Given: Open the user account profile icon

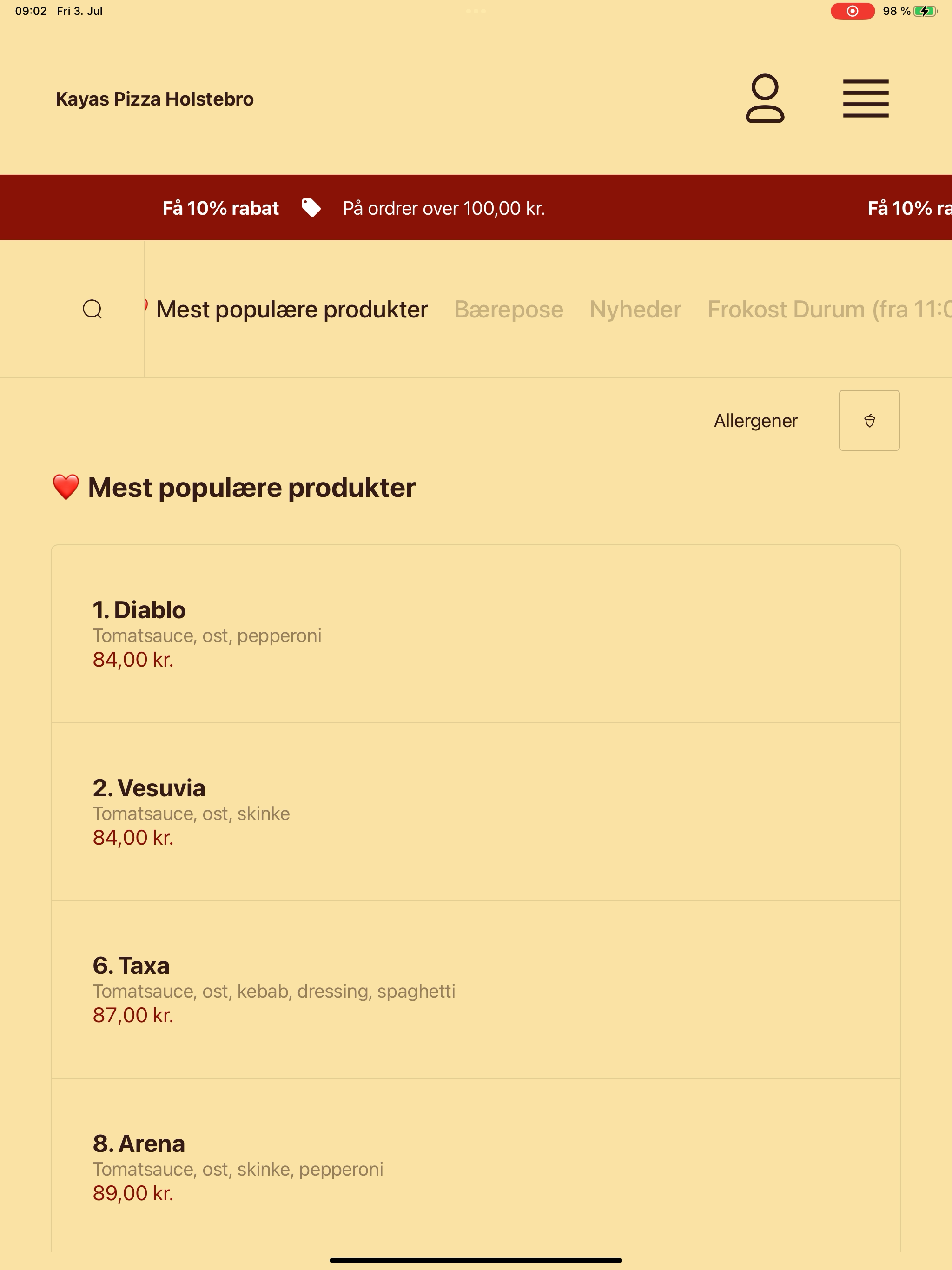Looking at the screenshot, I should pos(764,98).
